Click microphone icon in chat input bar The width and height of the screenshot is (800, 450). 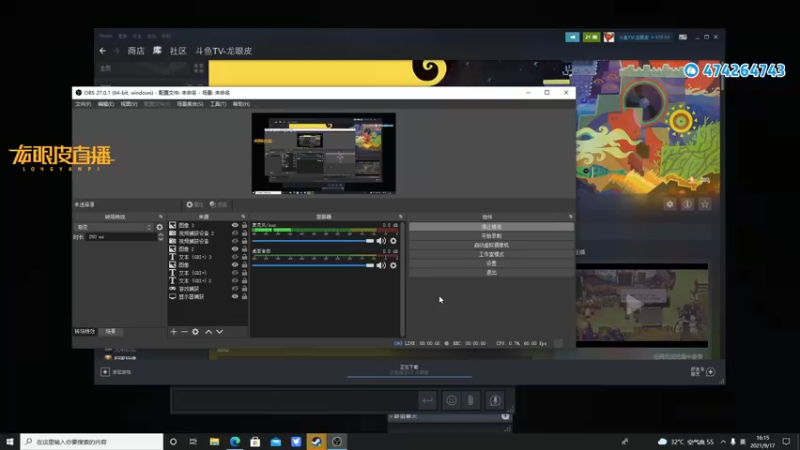[495, 401]
